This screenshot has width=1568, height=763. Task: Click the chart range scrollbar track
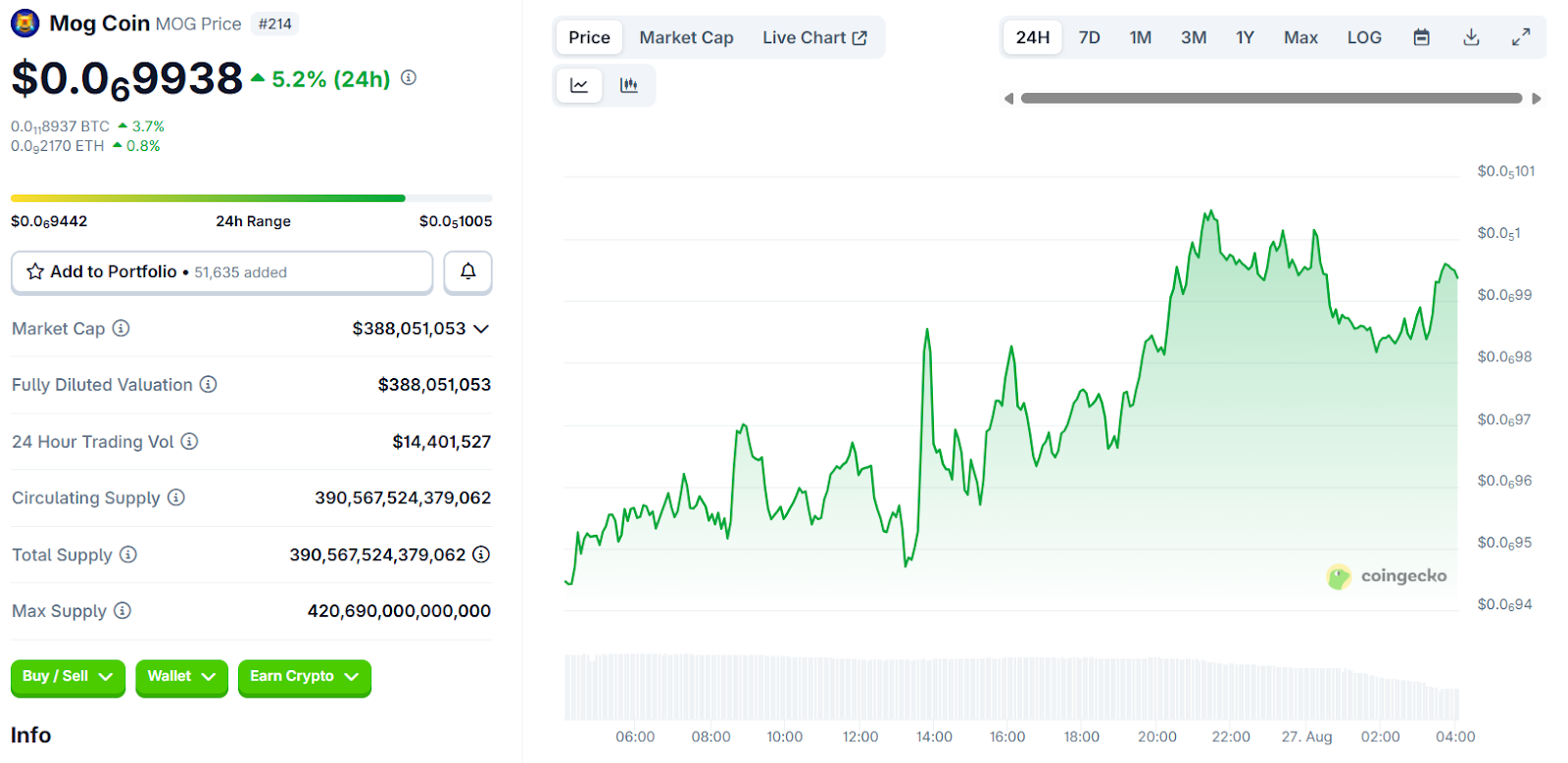[x=1271, y=98]
